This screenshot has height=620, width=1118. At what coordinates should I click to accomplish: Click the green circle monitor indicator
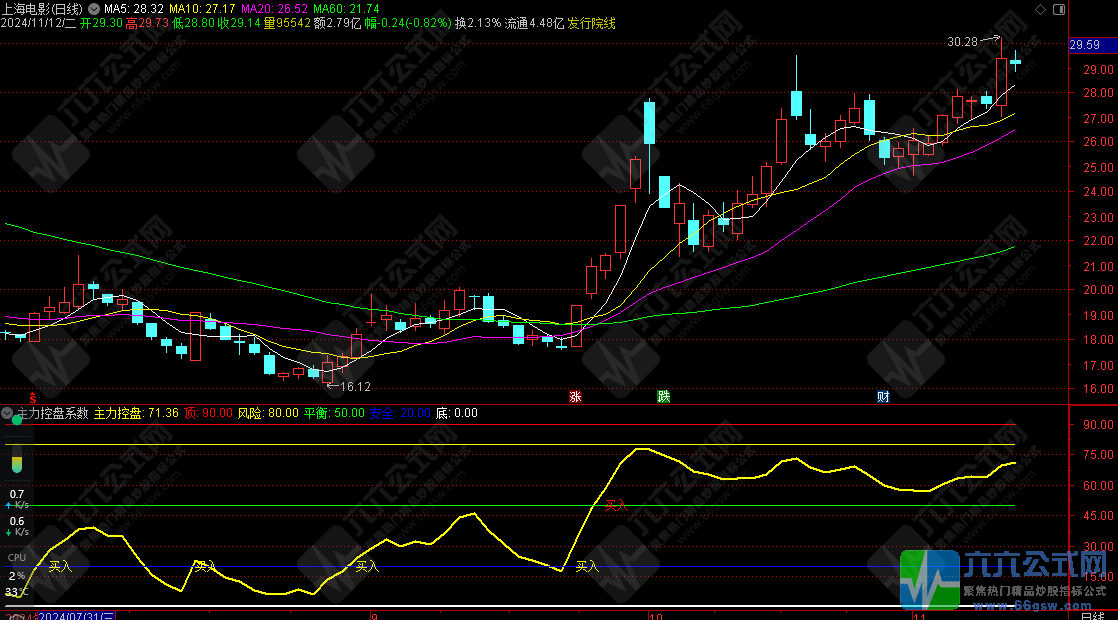point(16,421)
